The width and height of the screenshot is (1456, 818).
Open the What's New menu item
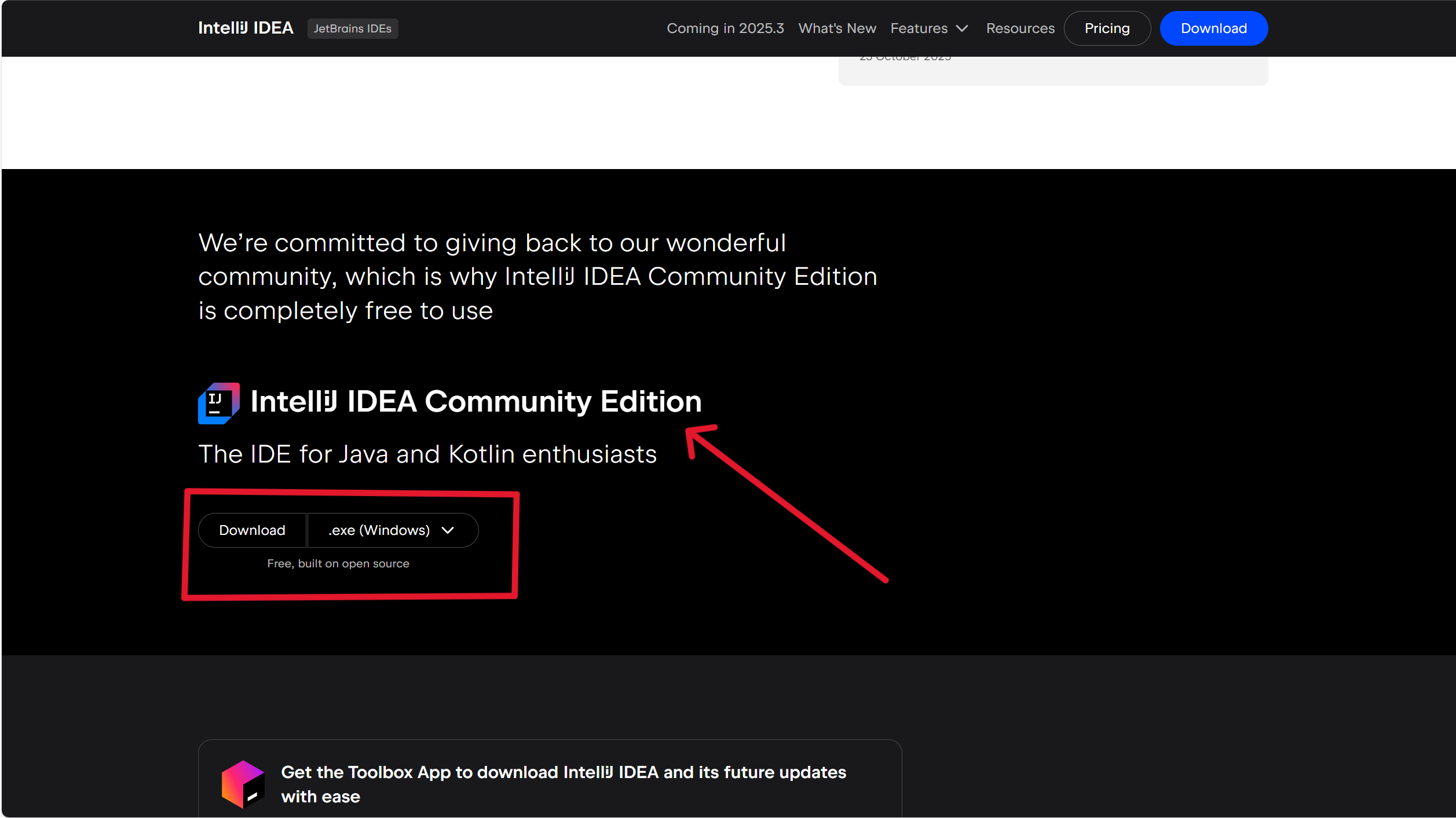click(x=837, y=28)
